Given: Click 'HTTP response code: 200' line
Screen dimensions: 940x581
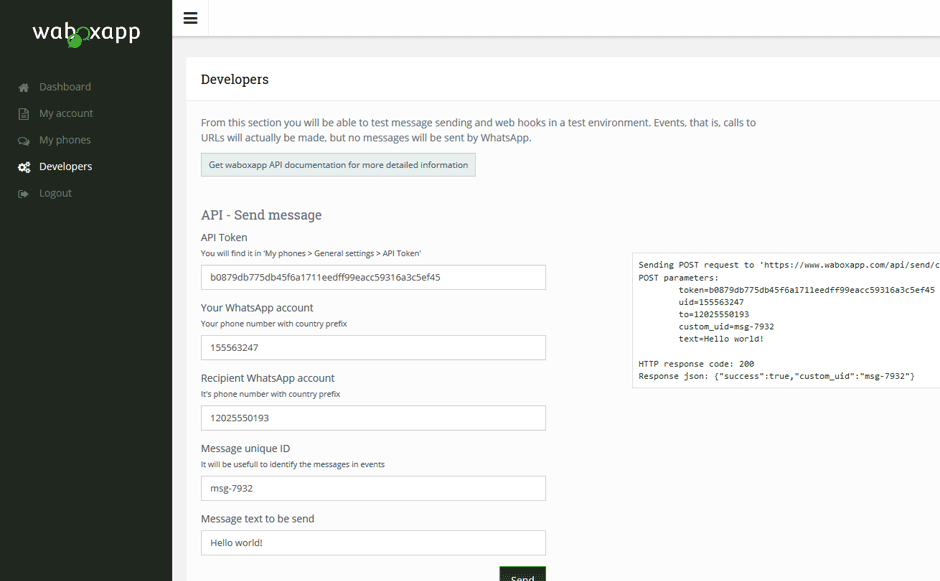Looking at the screenshot, I should [x=696, y=364].
